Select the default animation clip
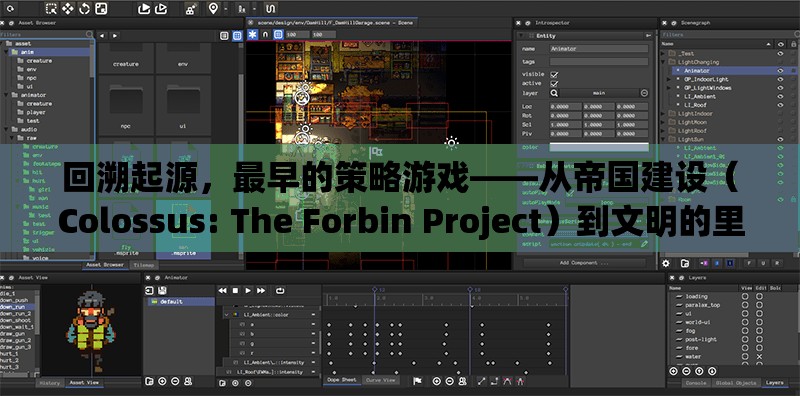The height and width of the screenshot is (396, 800). [182, 302]
